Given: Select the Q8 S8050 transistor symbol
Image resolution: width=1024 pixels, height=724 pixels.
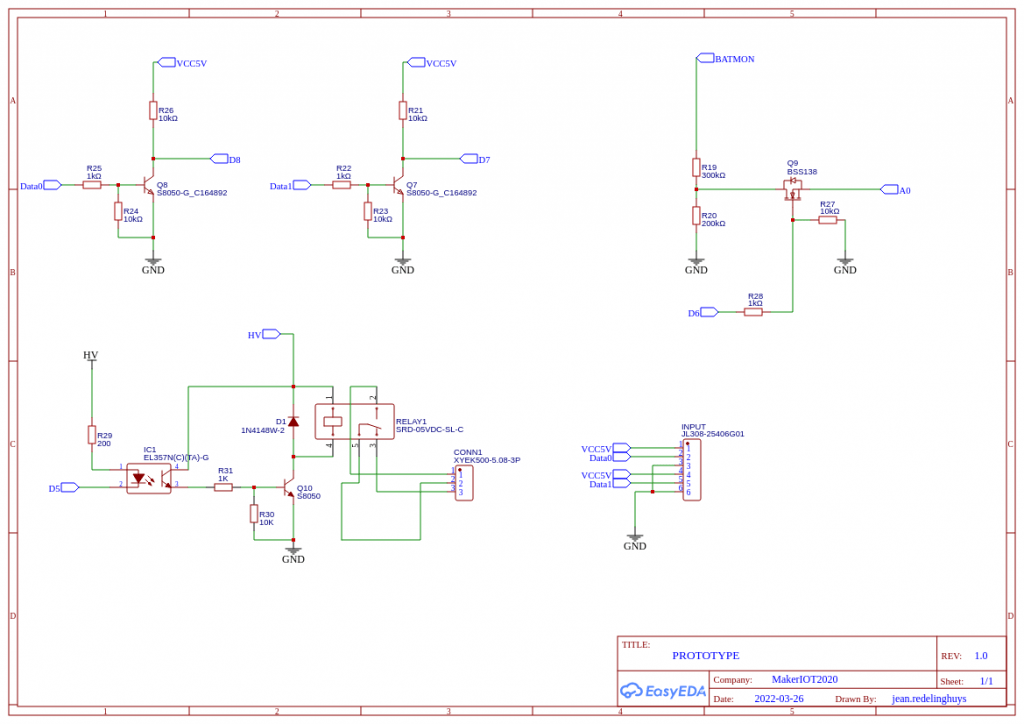Looking at the screenshot, I should click(x=149, y=185).
